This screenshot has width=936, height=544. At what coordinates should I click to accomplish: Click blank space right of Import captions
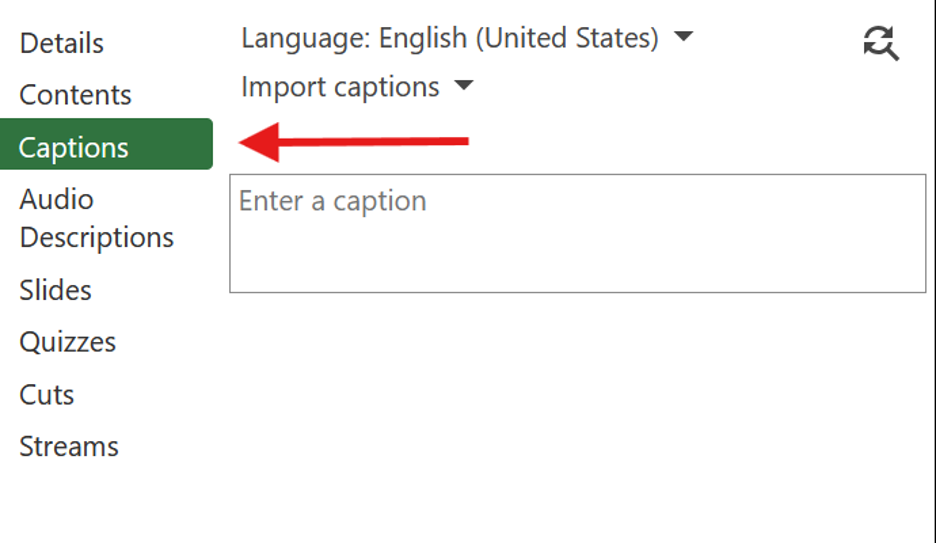[680, 87]
